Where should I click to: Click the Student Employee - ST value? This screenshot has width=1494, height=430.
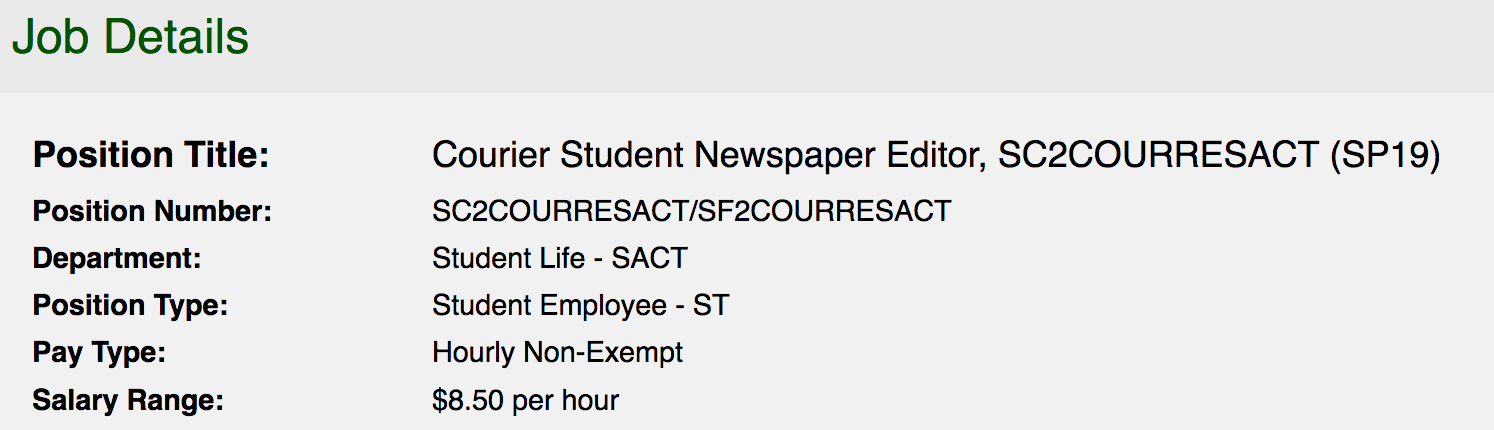coord(581,305)
